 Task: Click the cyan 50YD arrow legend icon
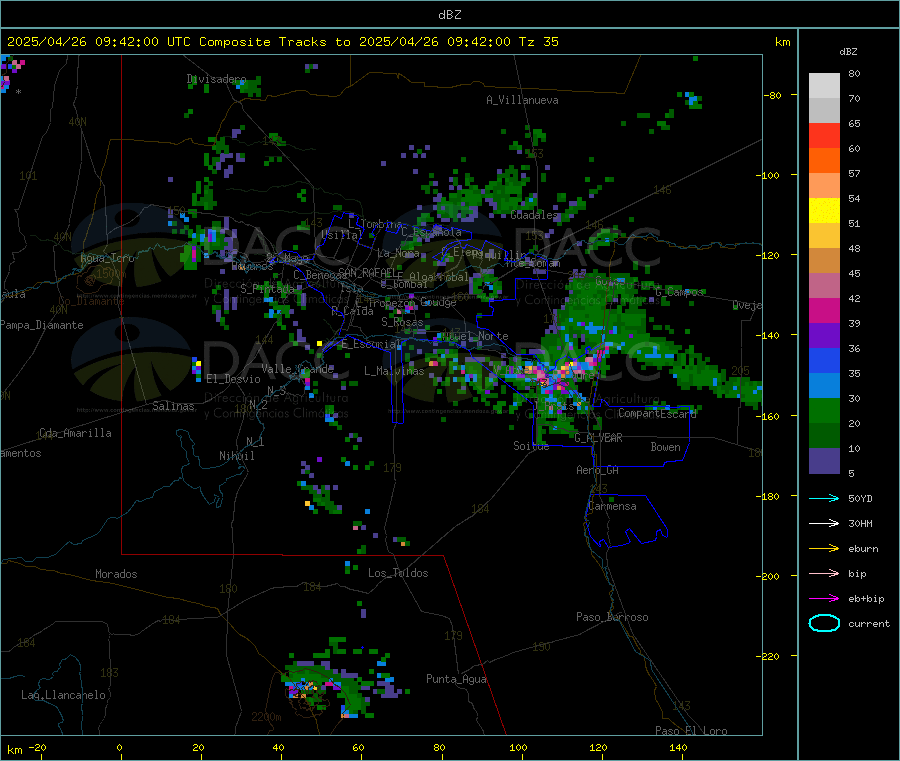tap(824, 498)
